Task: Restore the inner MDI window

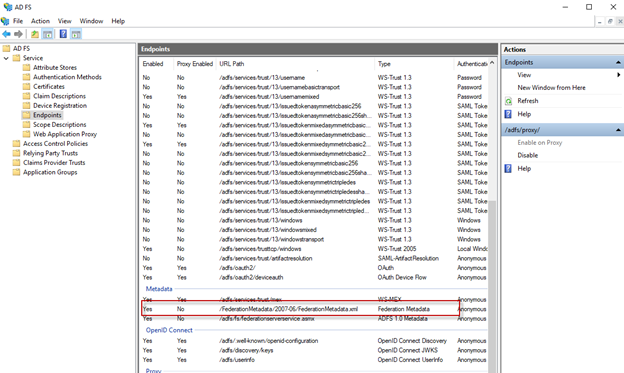Action: click(x=610, y=21)
